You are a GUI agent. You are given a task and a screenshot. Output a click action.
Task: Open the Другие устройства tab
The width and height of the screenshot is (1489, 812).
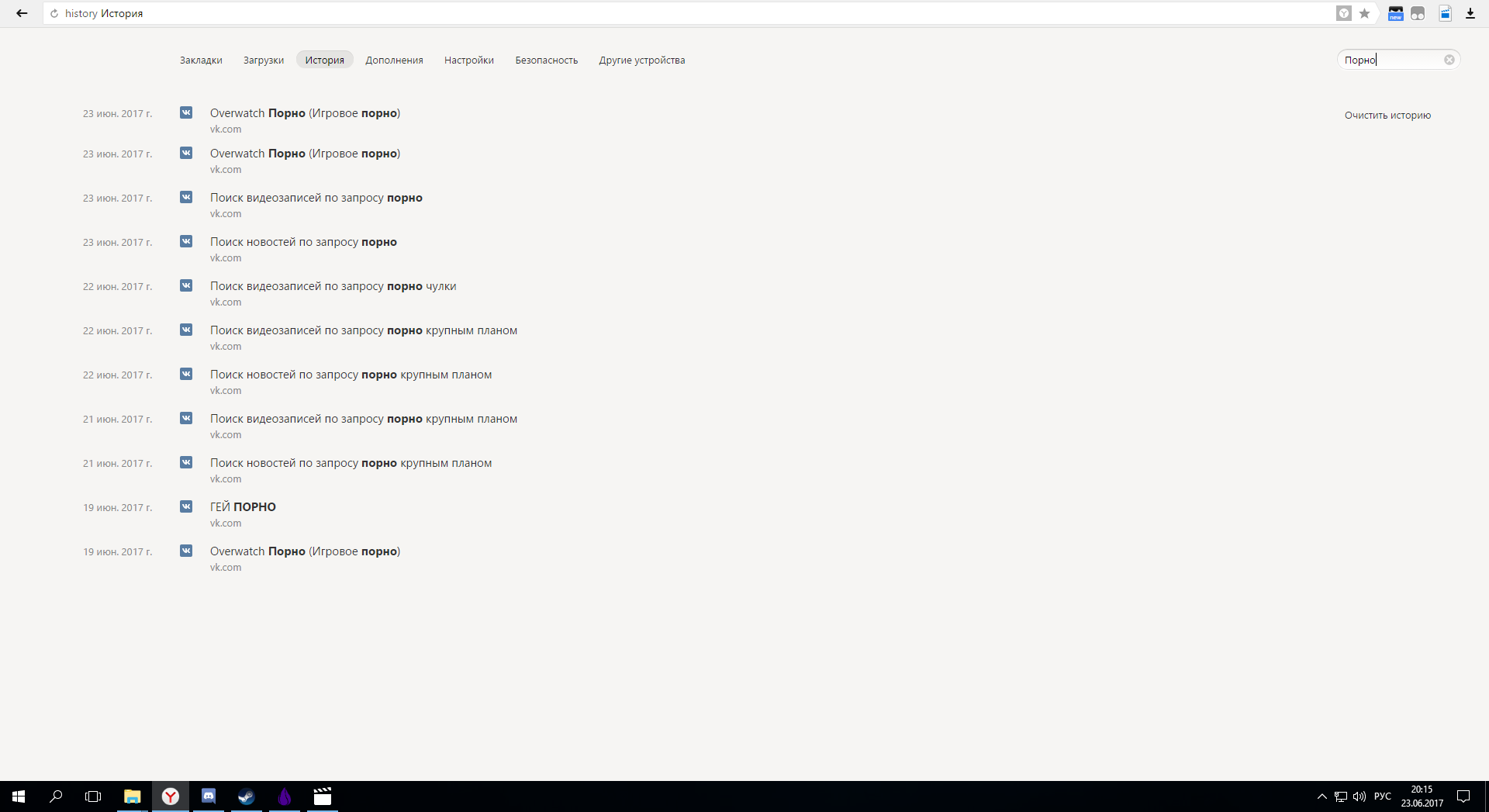tap(642, 60)
